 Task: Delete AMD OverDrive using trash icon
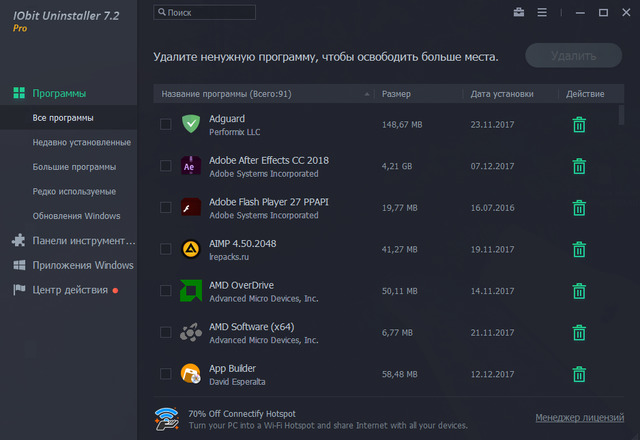(579, 291)
